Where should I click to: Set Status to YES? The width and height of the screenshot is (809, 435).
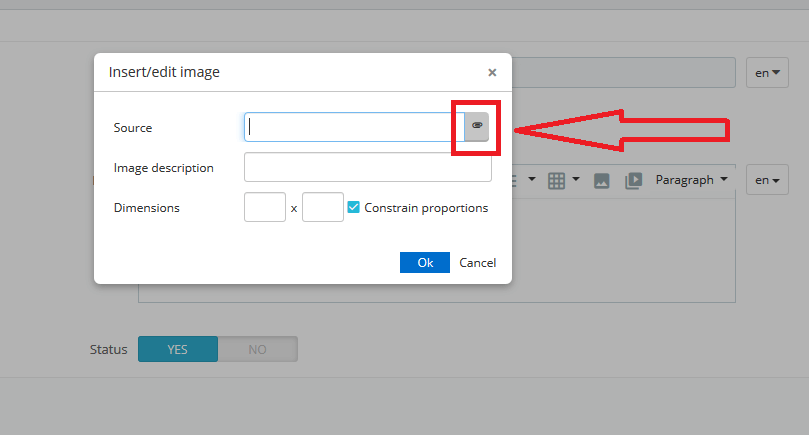tap(177, 349)
